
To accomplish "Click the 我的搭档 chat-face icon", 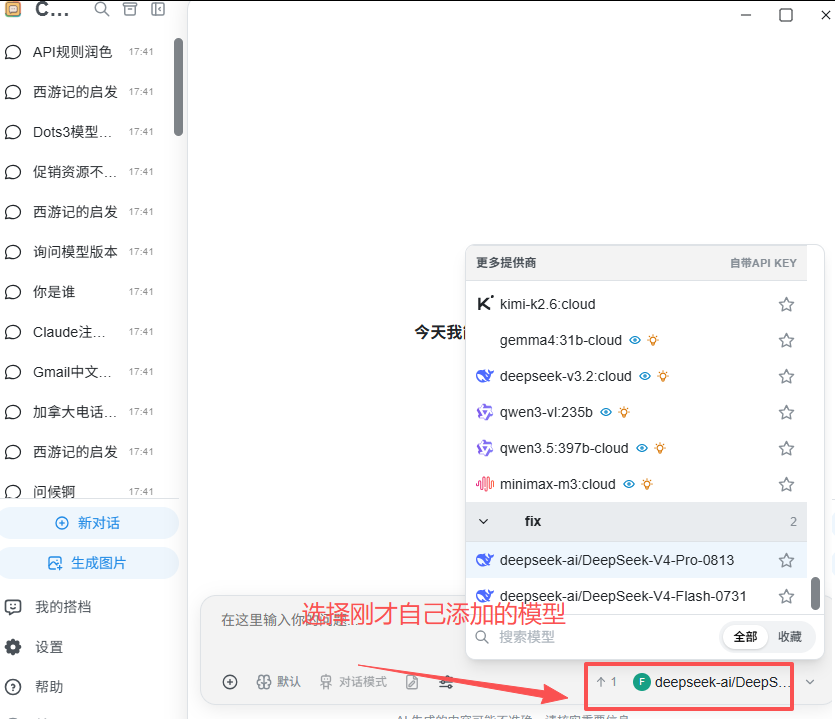I will [13, 607].
